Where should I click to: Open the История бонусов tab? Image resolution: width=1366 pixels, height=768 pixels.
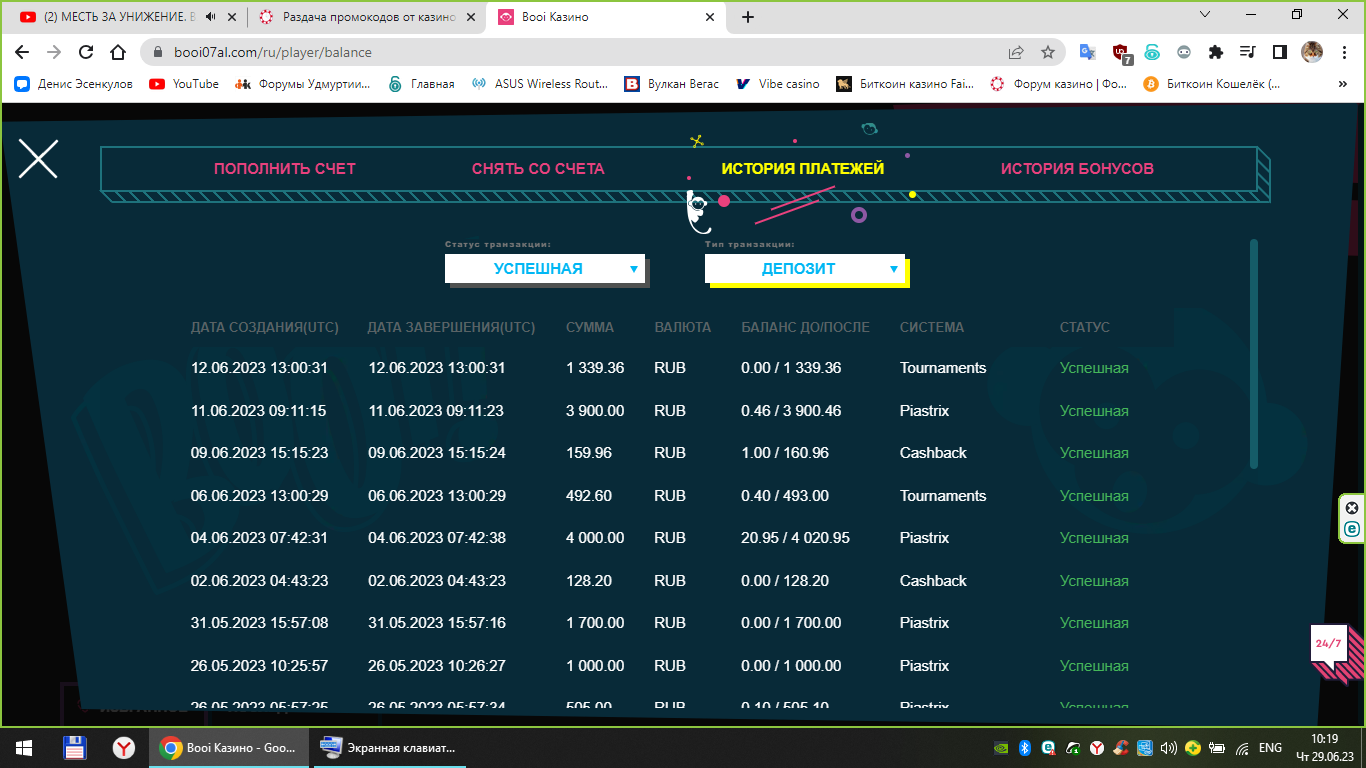pyautogui.click(x=1077, y=169)
